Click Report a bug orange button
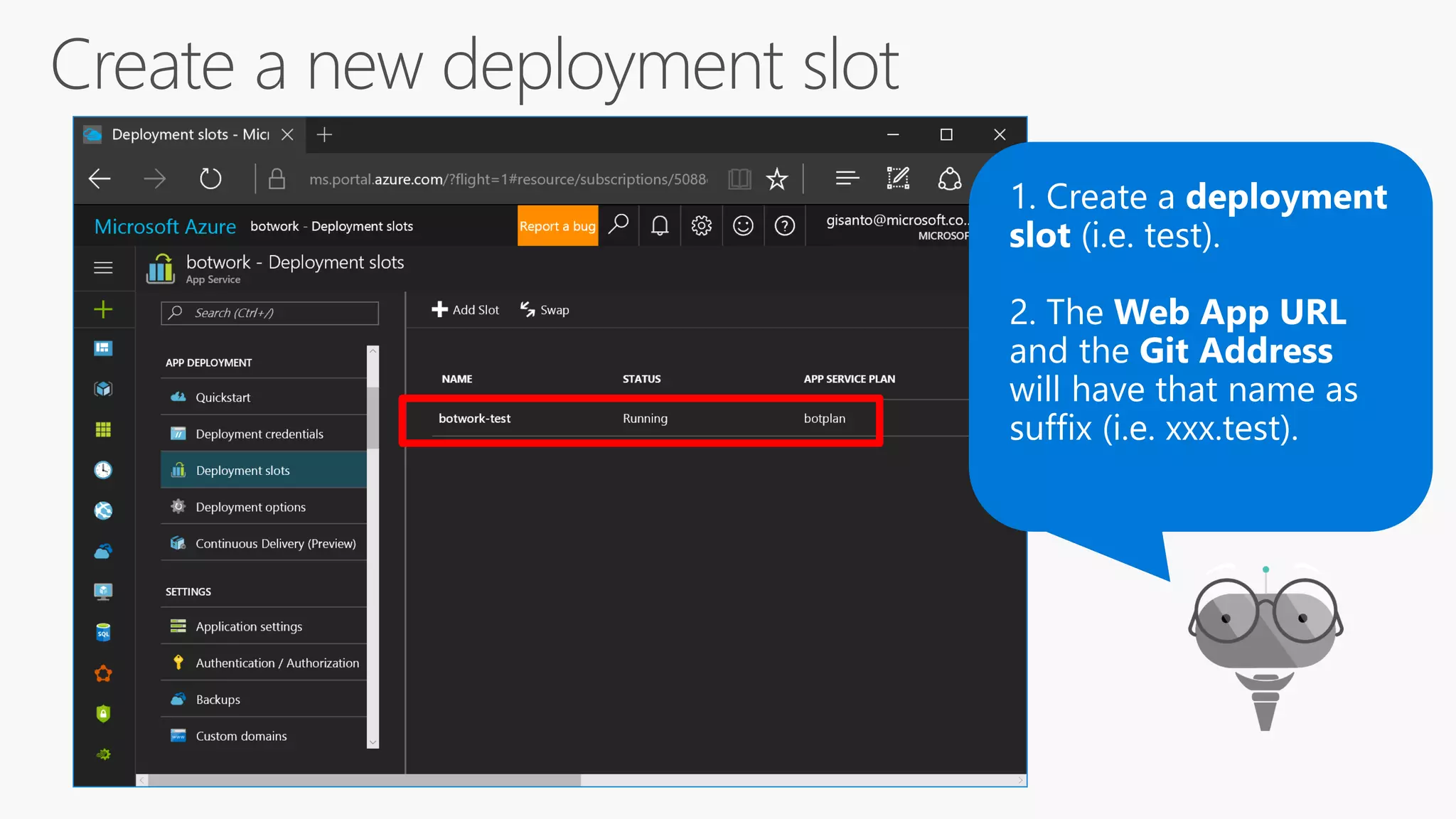1456x819 pixels. [x=557, y=226]
